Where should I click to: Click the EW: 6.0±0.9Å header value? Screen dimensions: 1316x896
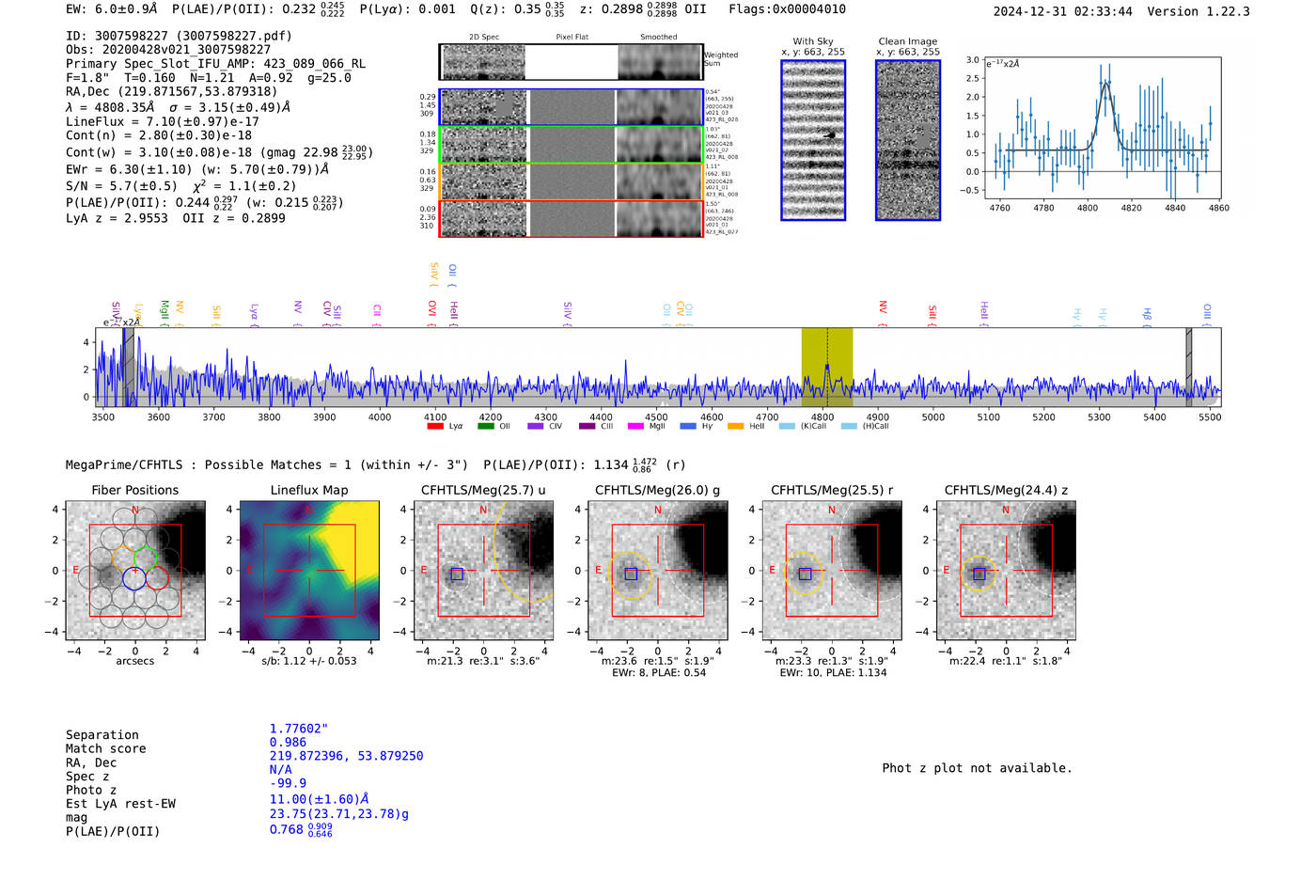pos(112,9)
